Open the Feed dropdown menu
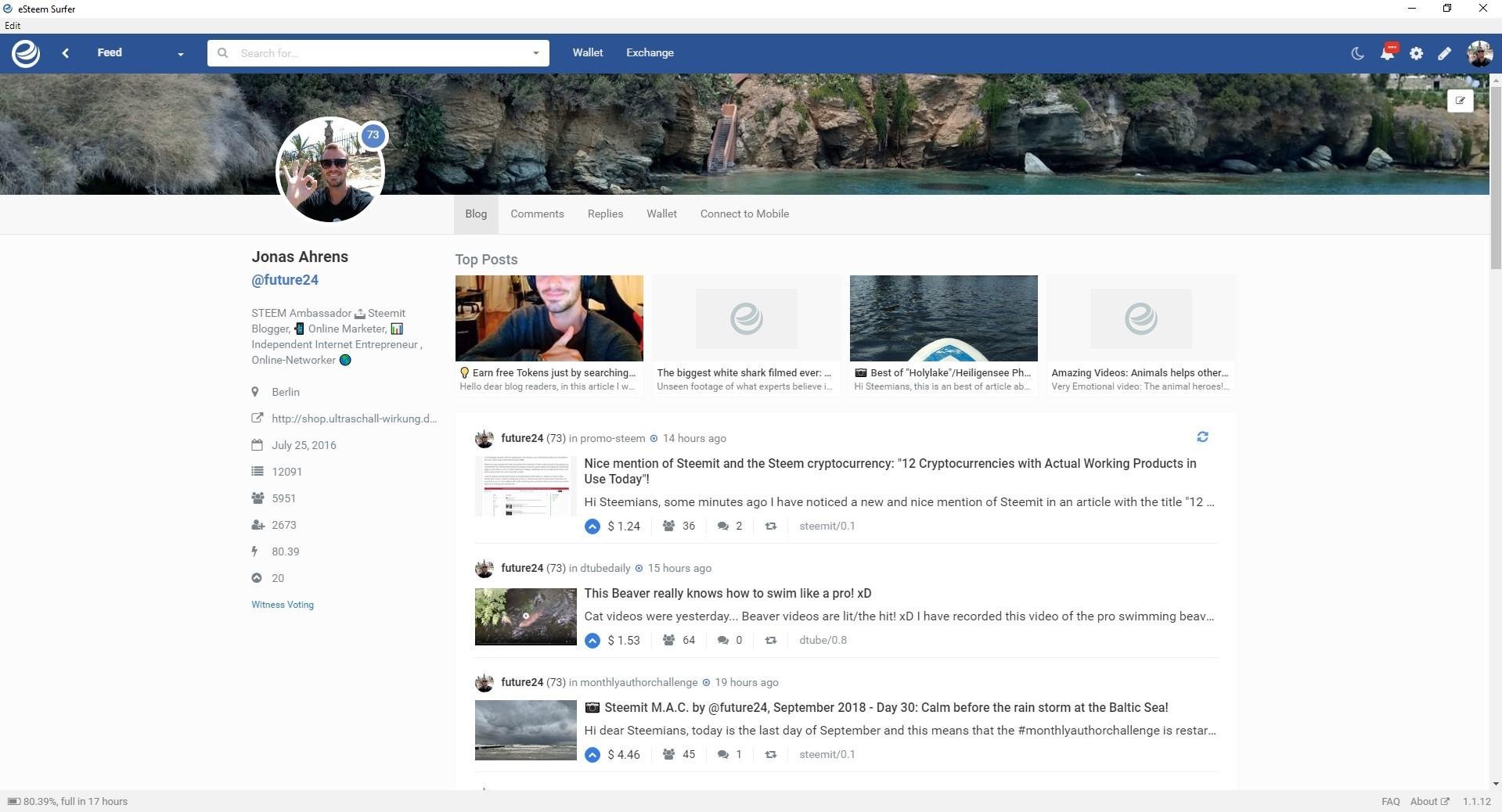This screenshot has width=1502, height=812. point(141,53)
